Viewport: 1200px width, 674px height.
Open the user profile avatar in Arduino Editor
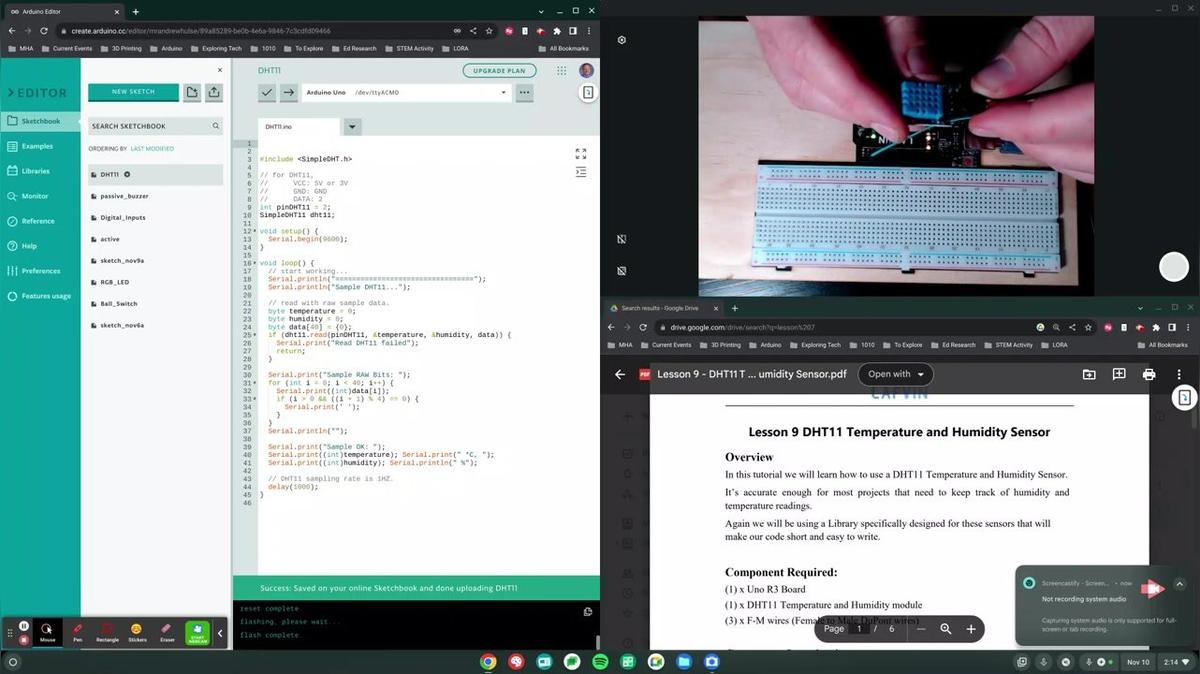pyautogui.click(x=586, y=71)
